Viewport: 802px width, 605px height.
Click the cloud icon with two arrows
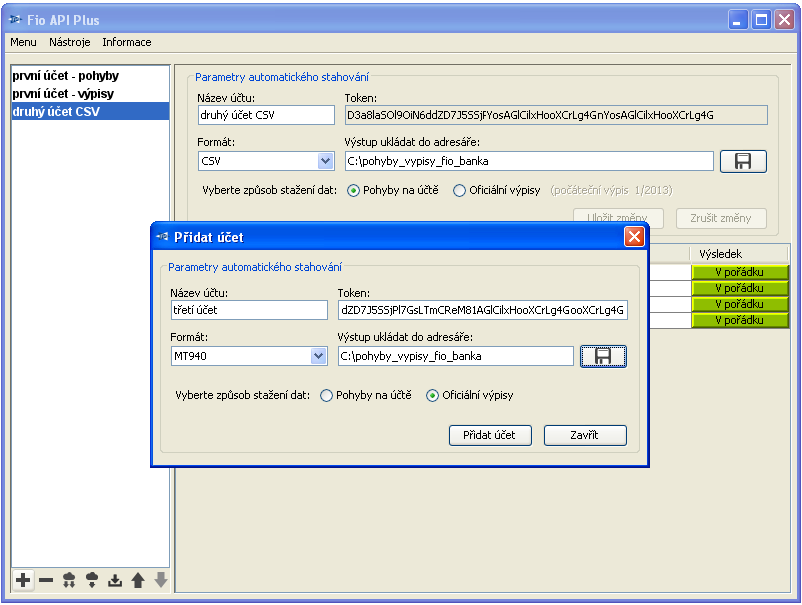click(69, 580)
